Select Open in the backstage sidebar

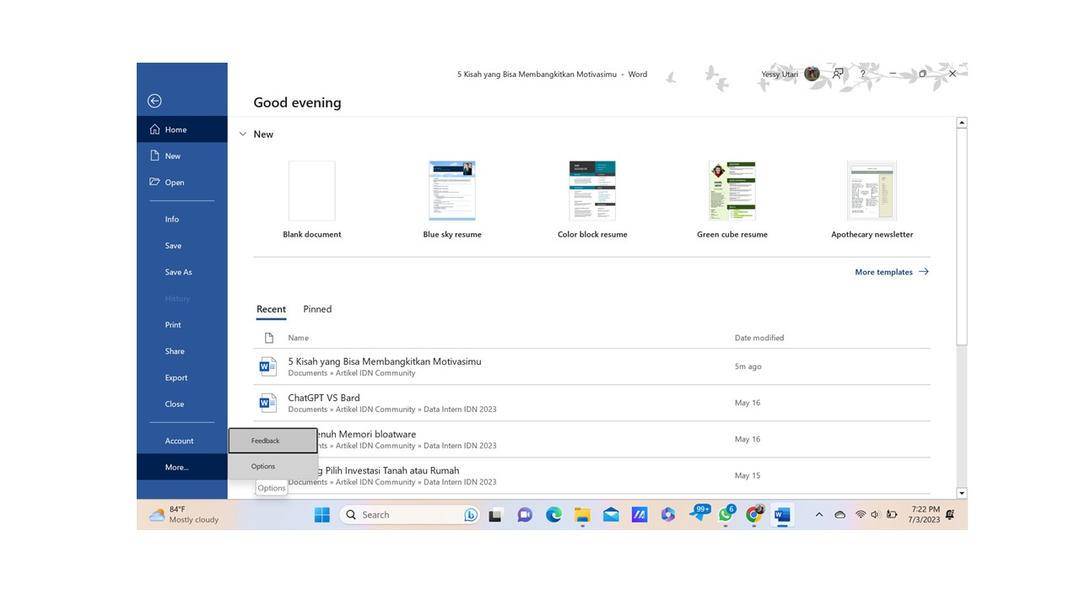[182, 182]
